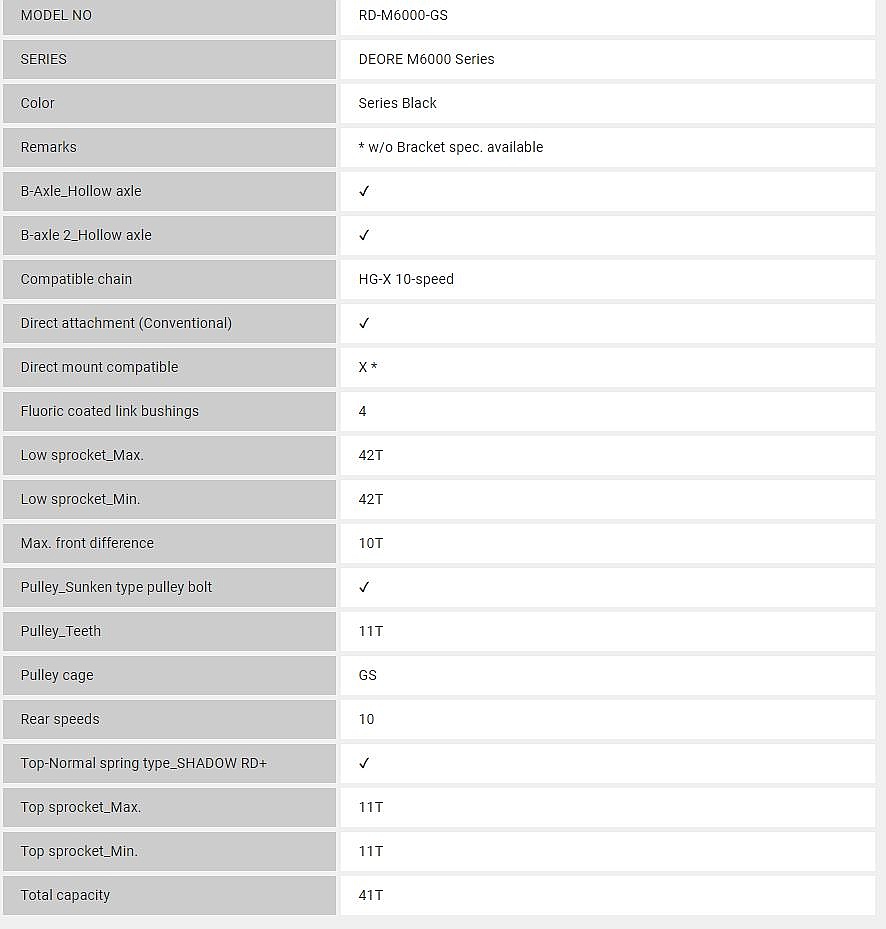Select the Max. front difference label

(x=87, y=543)
